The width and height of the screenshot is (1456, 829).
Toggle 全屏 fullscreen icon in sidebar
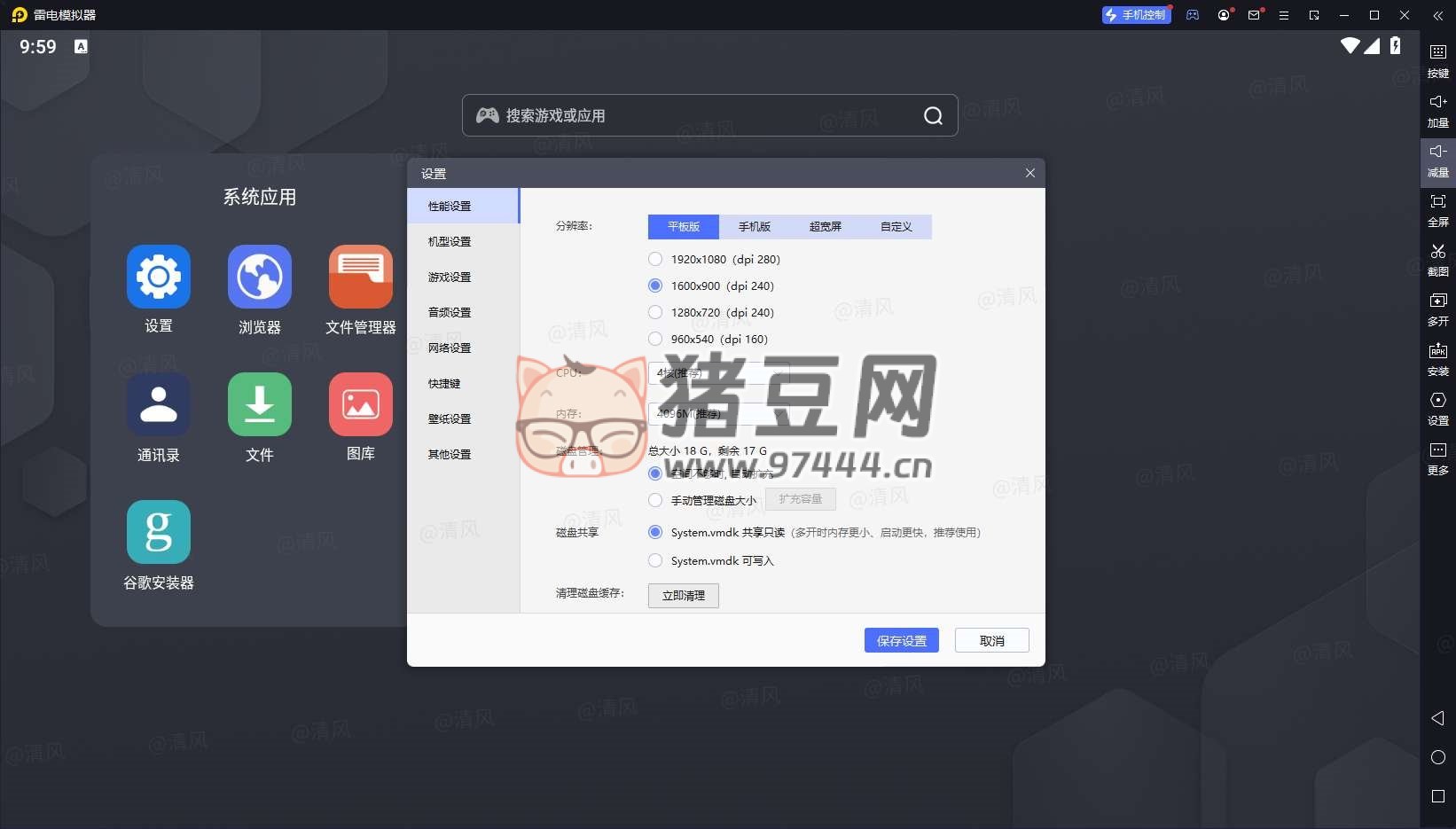click(1437, 202)
